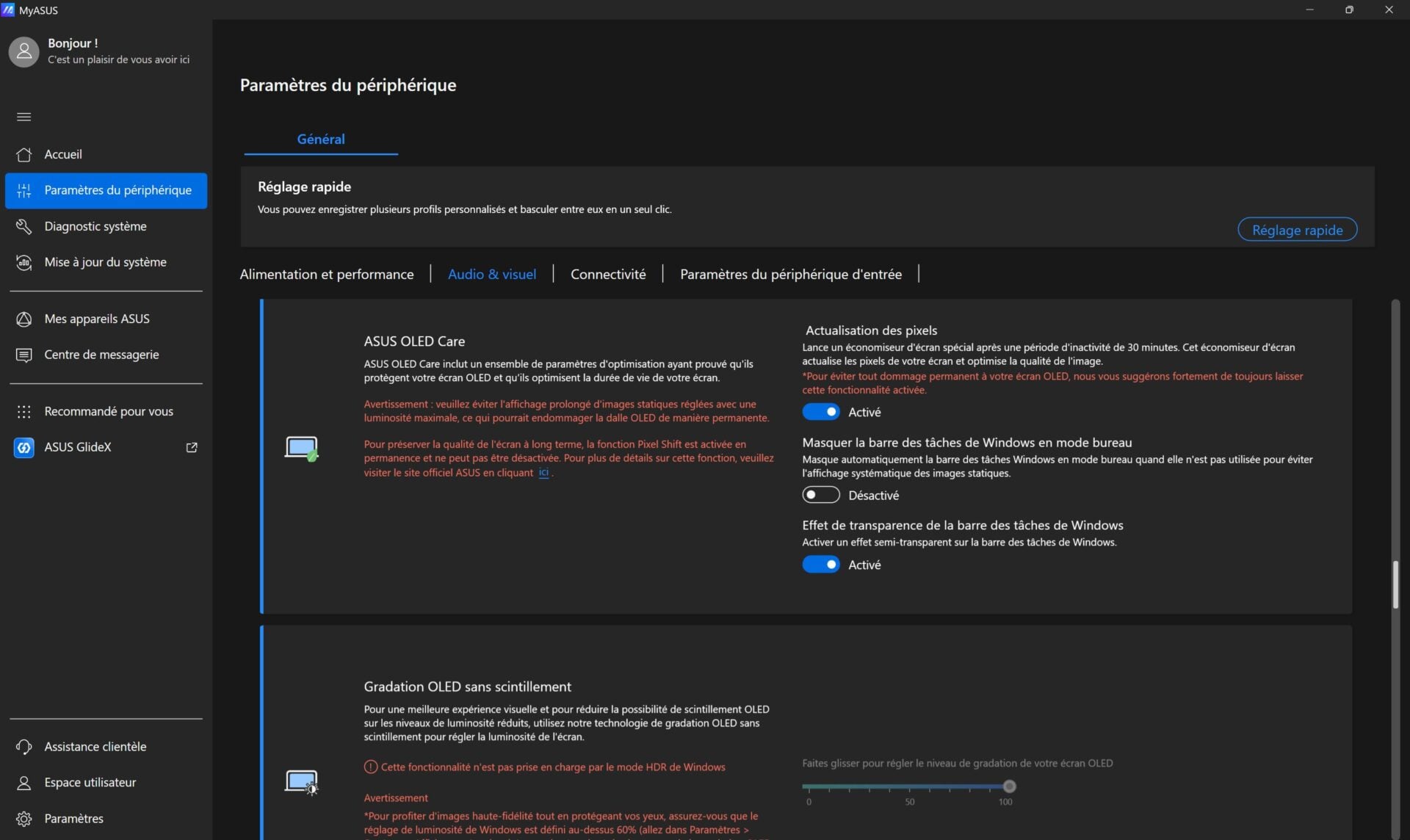Viewport: 1410px width, 840px height.
Task: Open Alimentation et performance section
Action: pos(327,274)
